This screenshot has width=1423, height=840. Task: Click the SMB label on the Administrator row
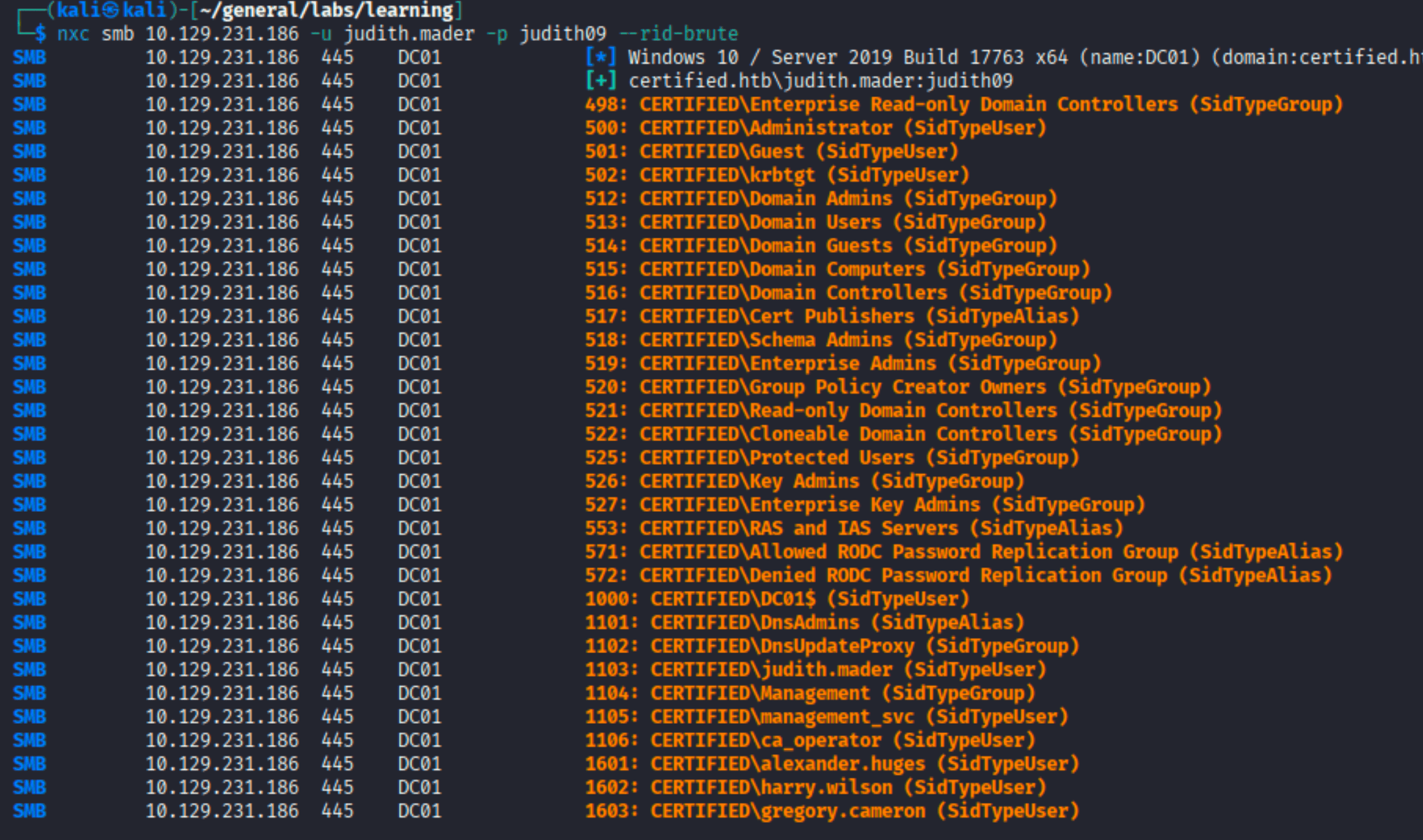tap(30, 128)
